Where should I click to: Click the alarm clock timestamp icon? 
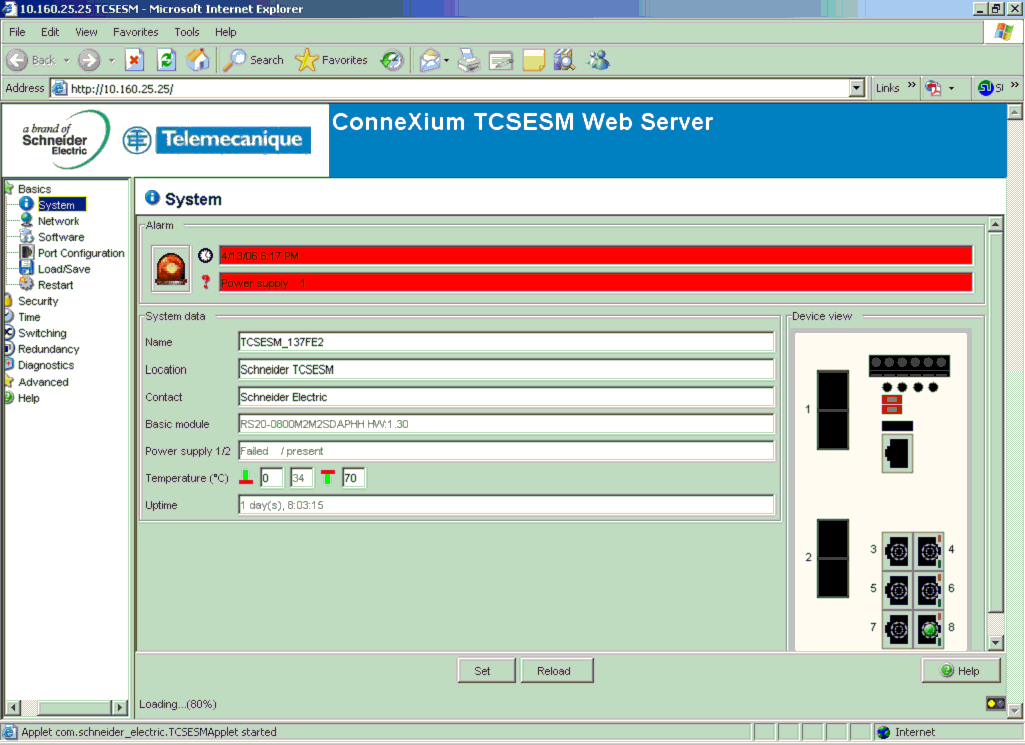(205, 256)
